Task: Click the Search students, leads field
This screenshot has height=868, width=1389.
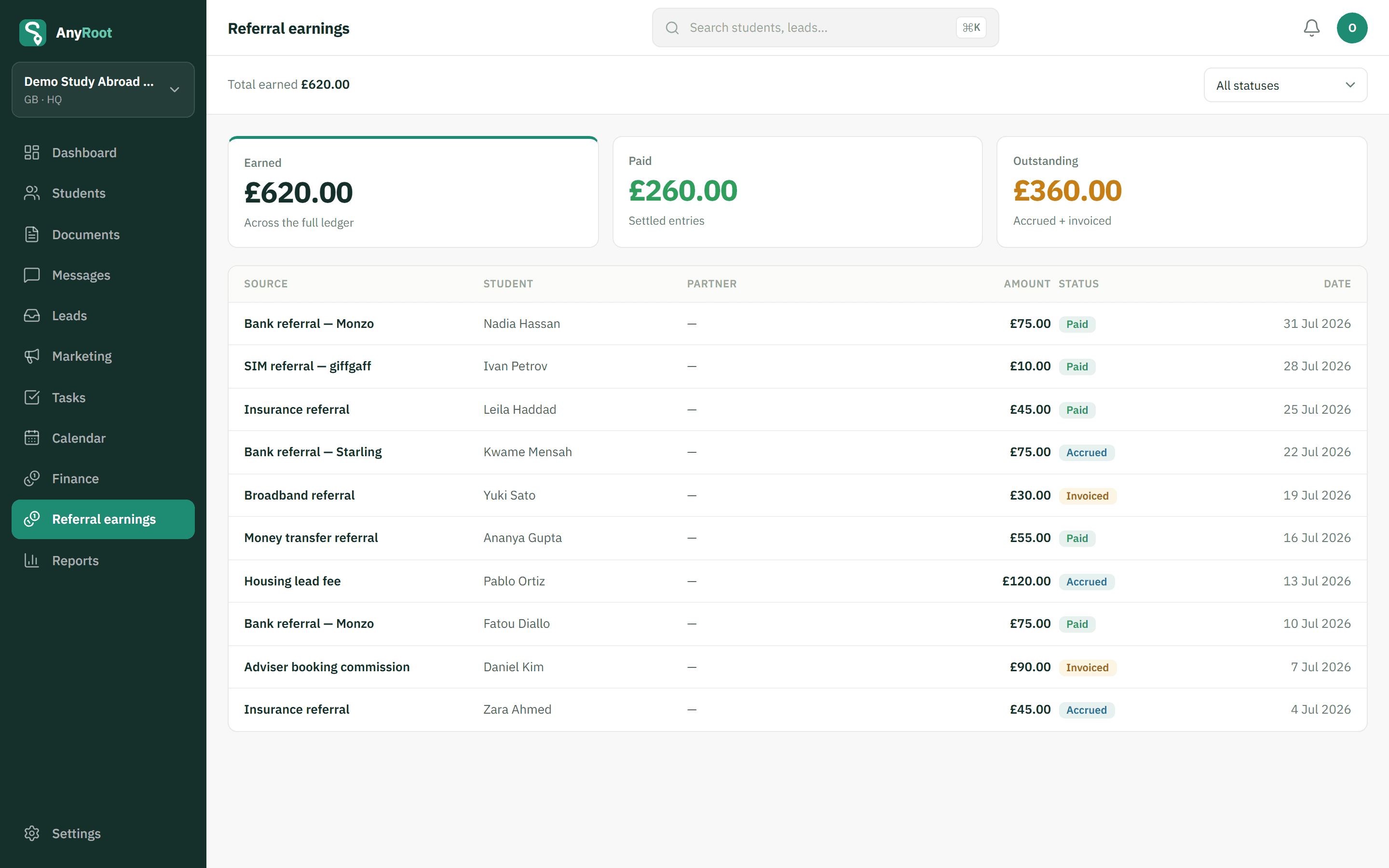Action: tap(825, 27)
